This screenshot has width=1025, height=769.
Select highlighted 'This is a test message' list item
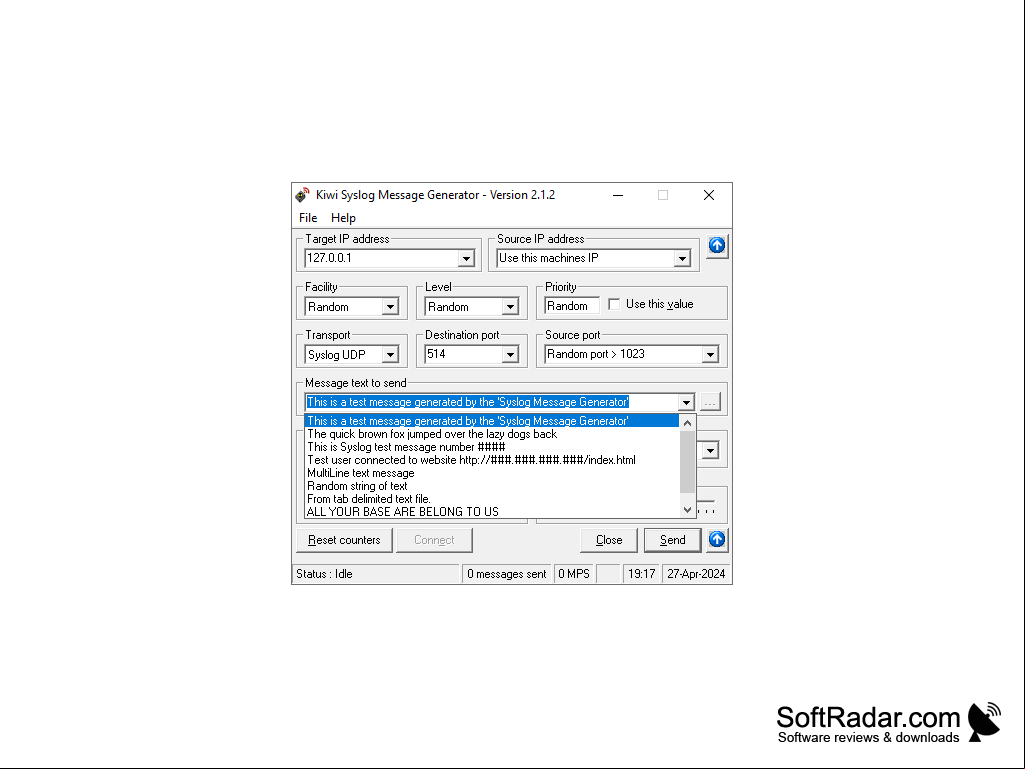click(492, 421)
